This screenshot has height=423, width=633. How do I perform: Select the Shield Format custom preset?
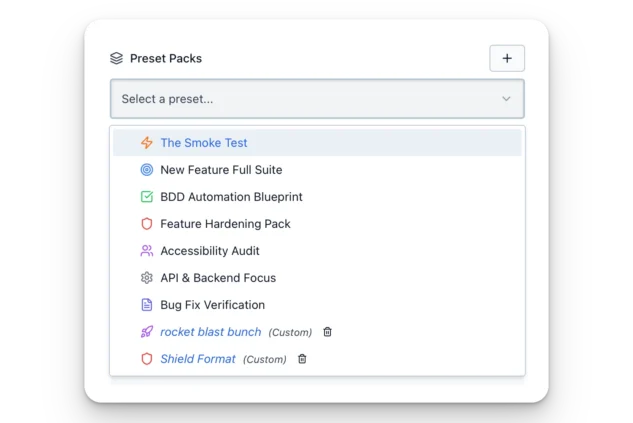[198, 359]
